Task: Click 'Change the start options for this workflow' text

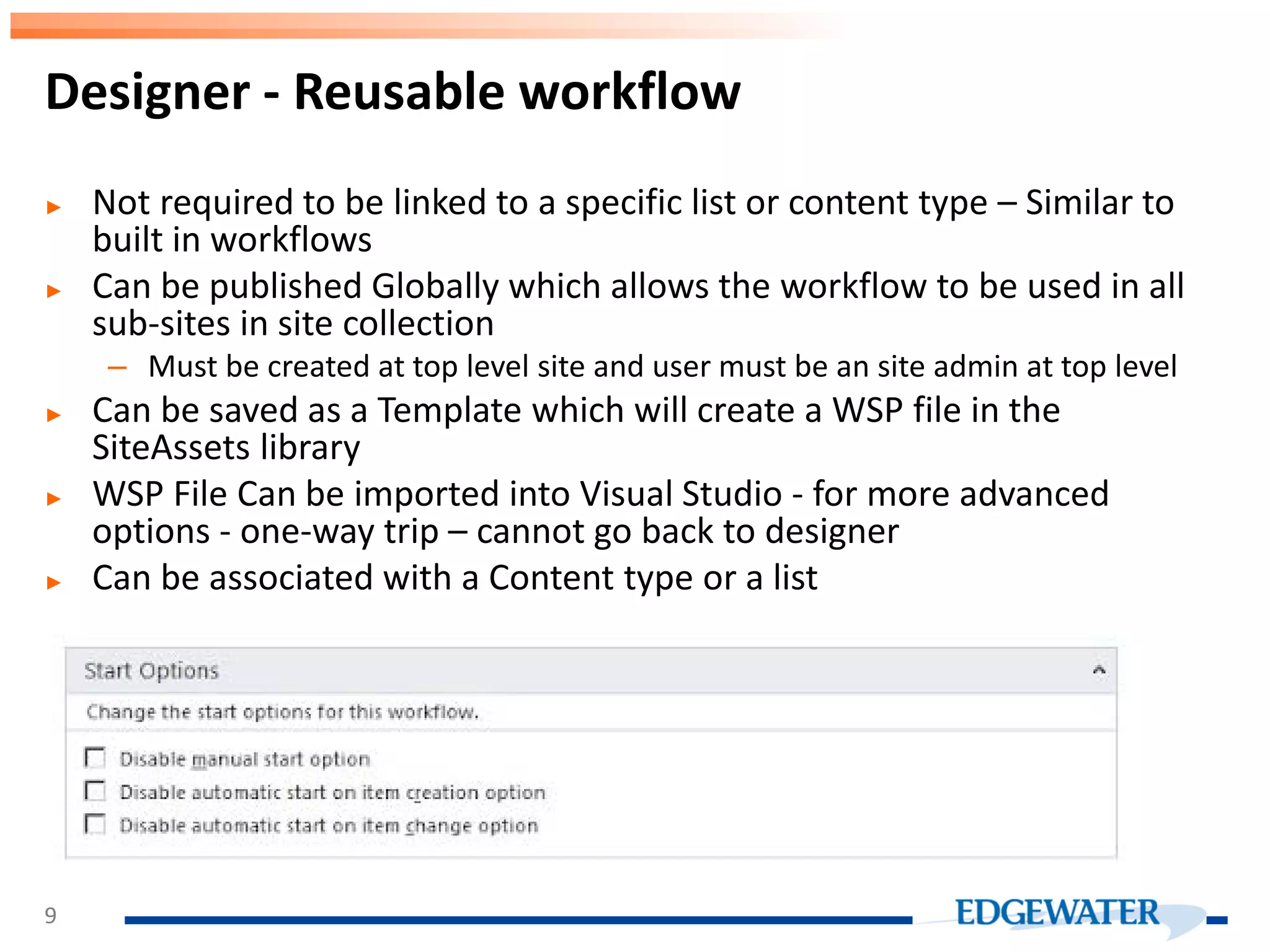Action: click(283, 712)
